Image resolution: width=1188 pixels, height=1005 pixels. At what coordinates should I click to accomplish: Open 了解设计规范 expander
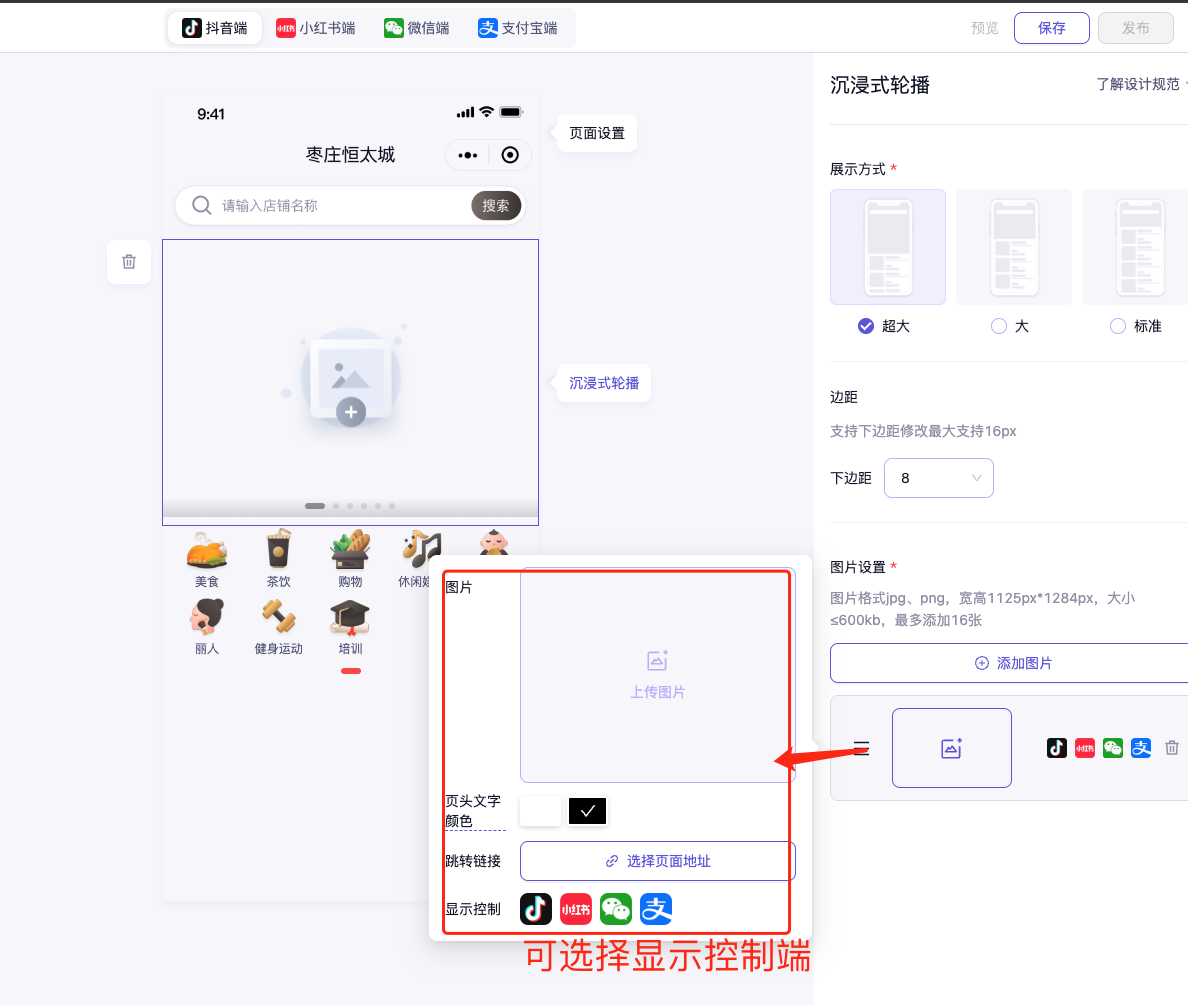[x=1140, y=84]
